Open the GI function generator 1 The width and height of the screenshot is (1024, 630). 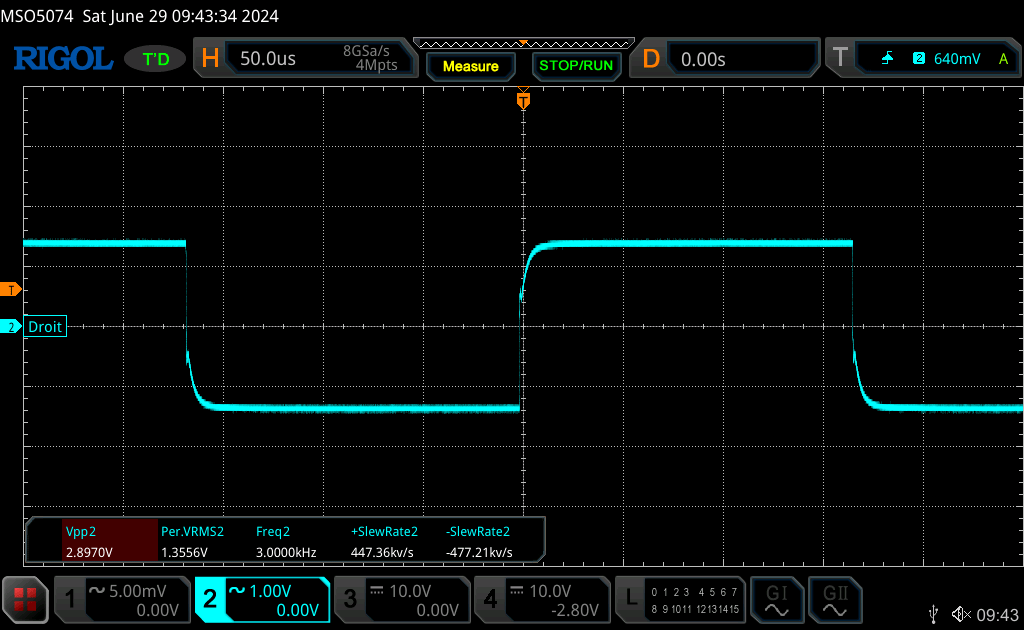(x=776, y=599)
